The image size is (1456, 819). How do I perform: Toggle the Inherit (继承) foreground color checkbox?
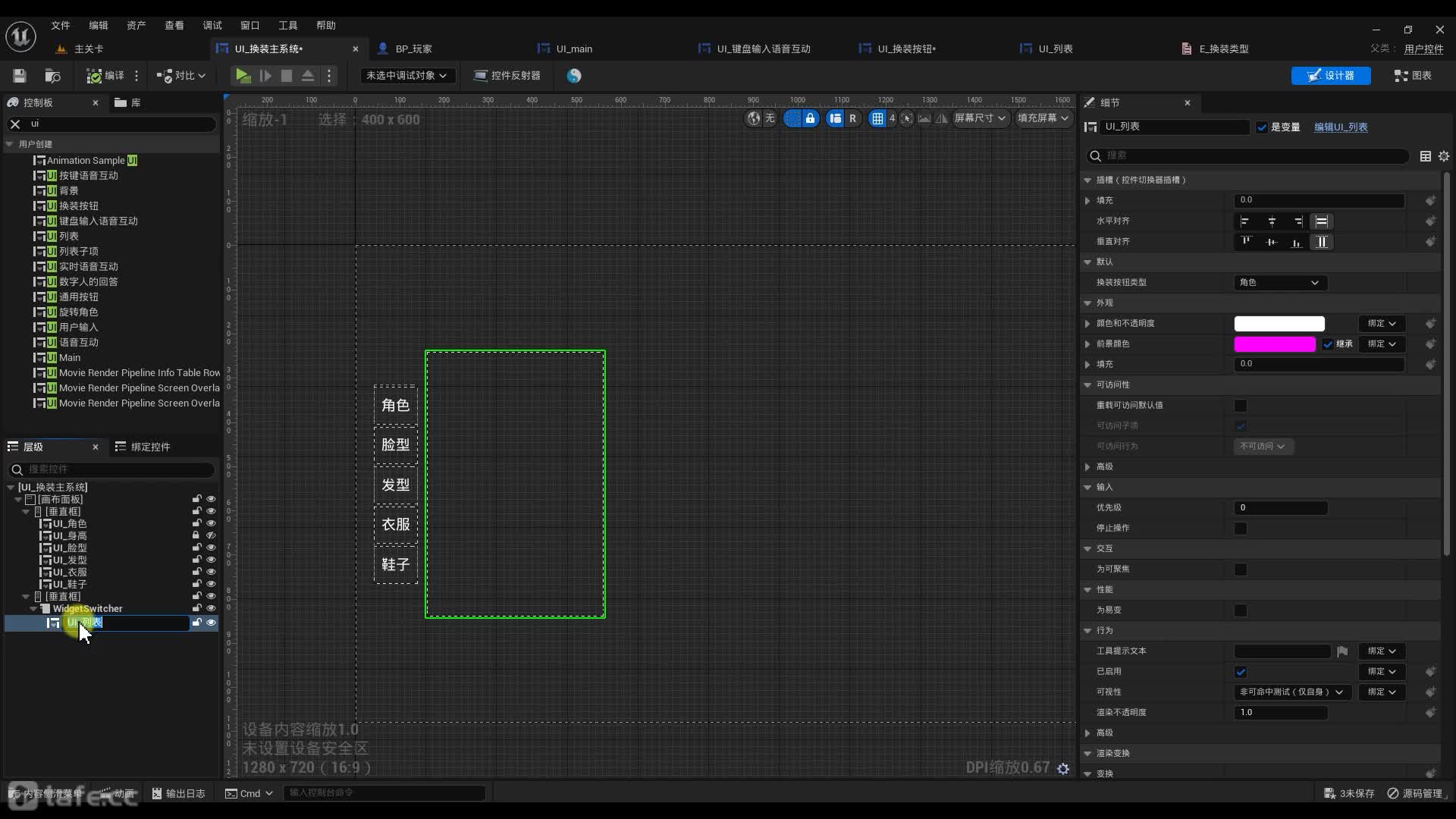(1328, 344)
